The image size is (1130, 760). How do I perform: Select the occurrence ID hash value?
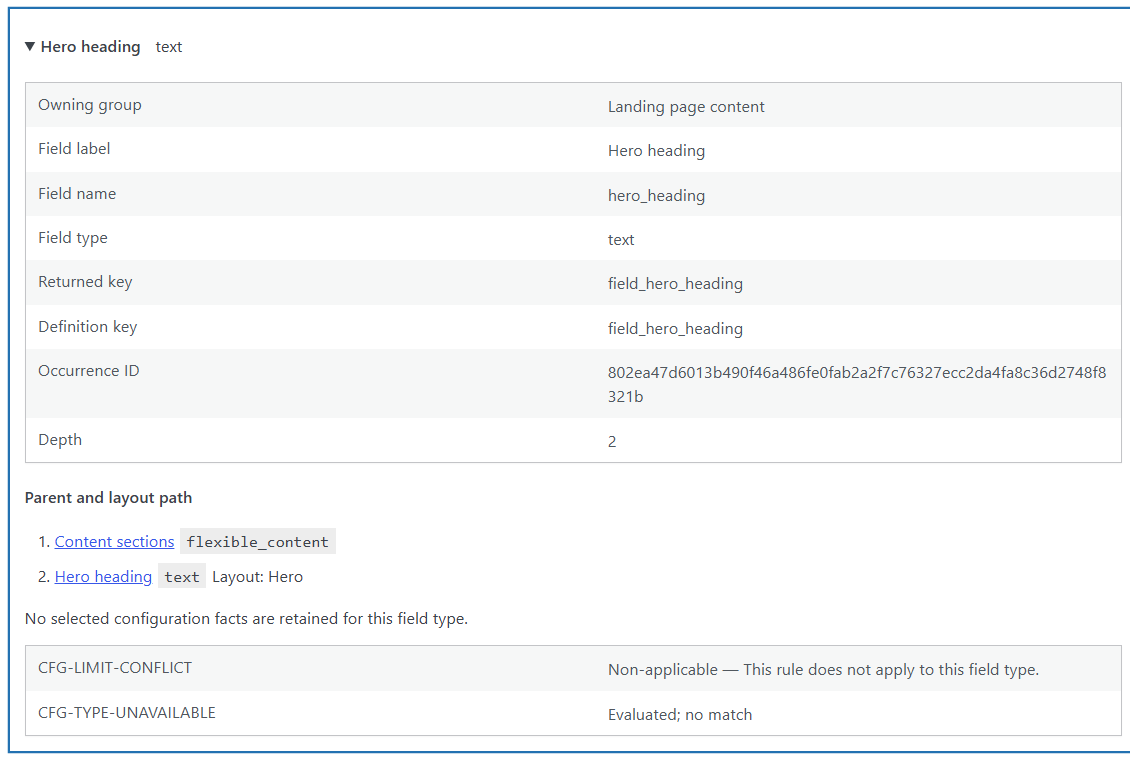(x=857, y=385)
